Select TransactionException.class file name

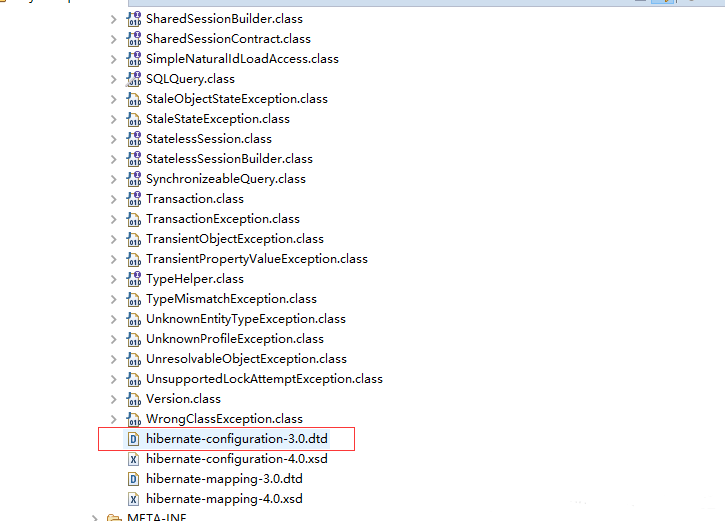[223, 219]
